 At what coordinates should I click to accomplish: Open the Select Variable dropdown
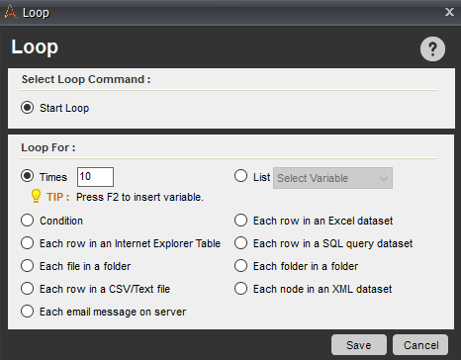333,178
